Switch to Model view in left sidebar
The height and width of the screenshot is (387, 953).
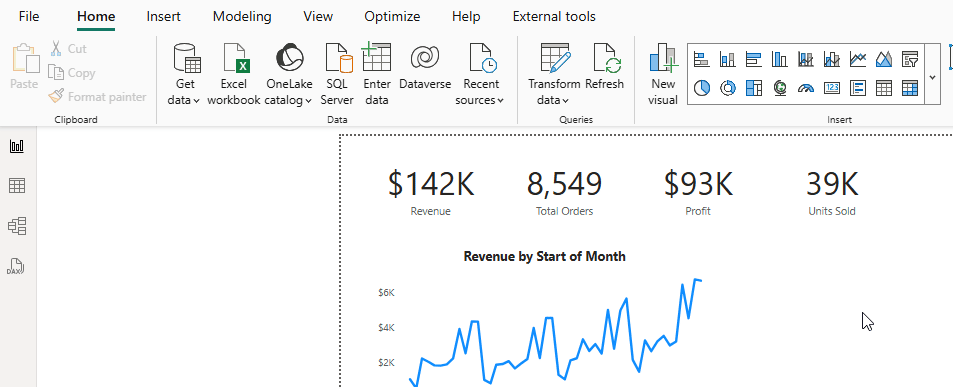click(17, 227)
